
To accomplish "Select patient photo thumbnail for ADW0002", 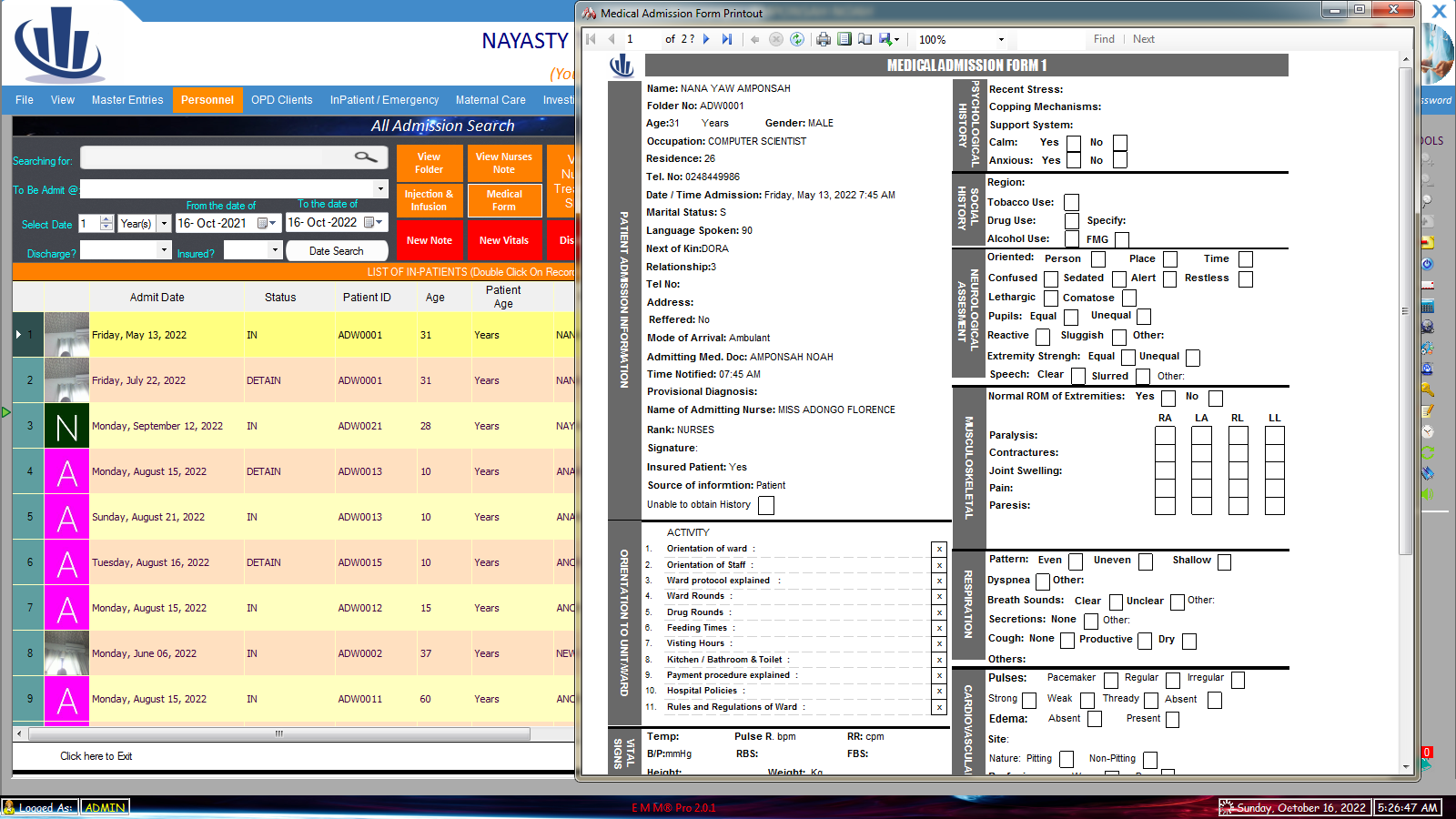I will tap(66, 653).
